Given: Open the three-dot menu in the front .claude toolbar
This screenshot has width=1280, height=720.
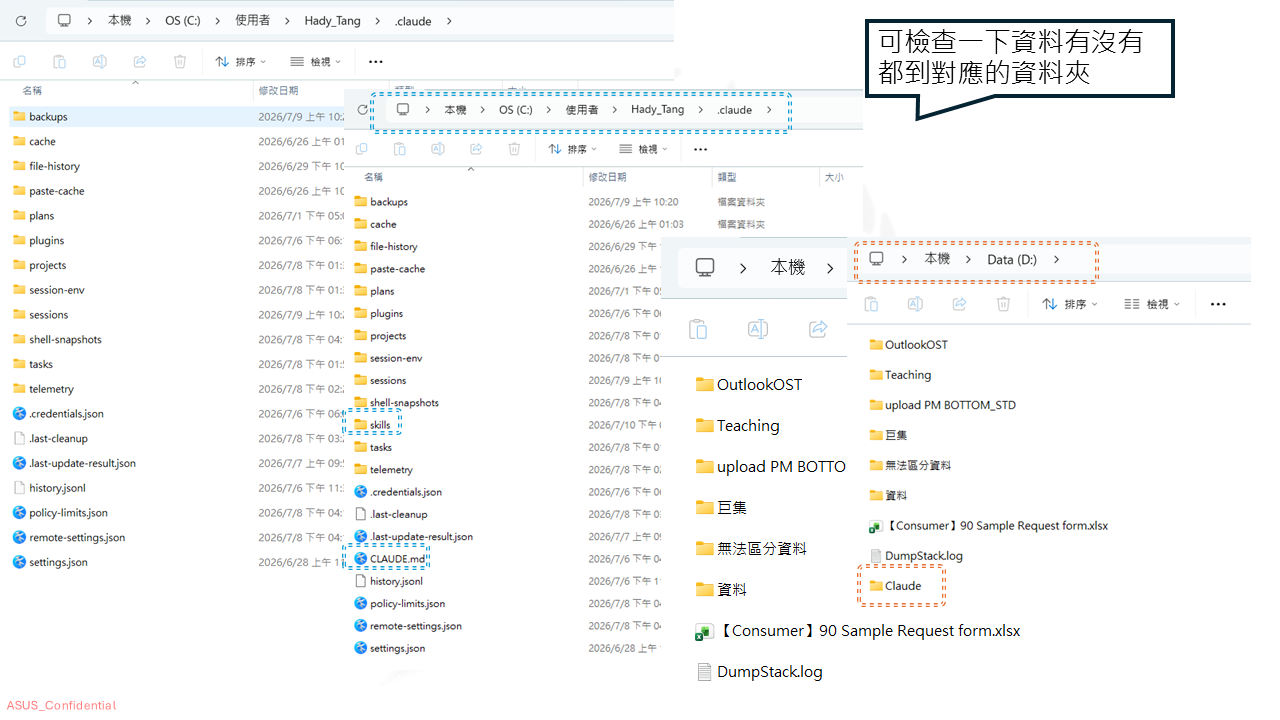Looking at the screenshot, I should [x=700, y=149].
